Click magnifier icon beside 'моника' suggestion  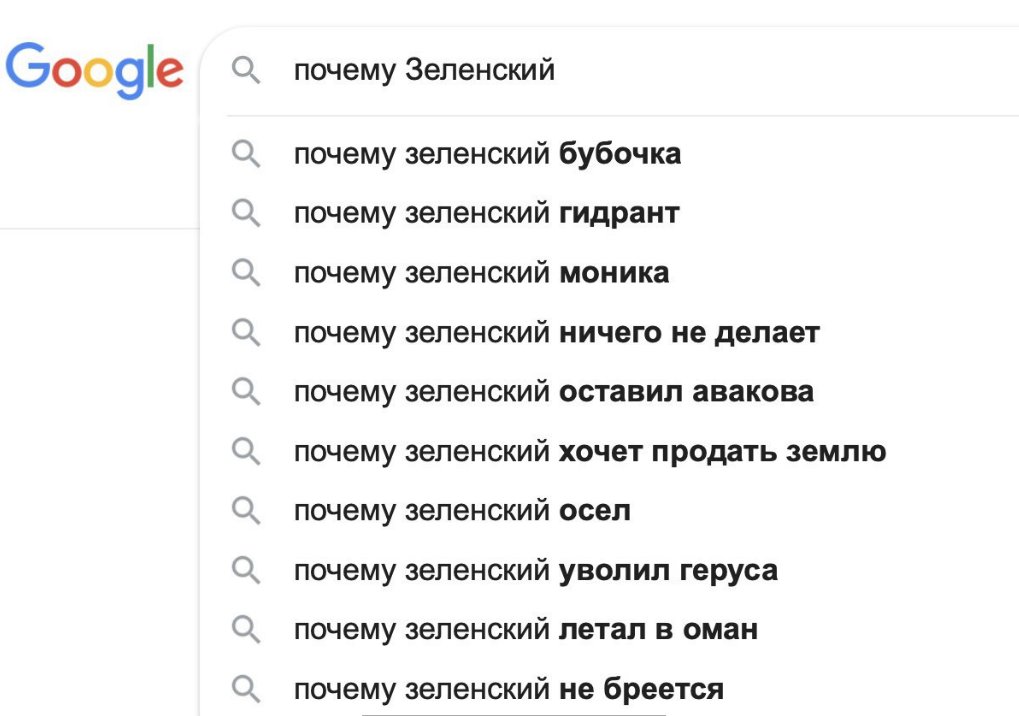[246, 273]
